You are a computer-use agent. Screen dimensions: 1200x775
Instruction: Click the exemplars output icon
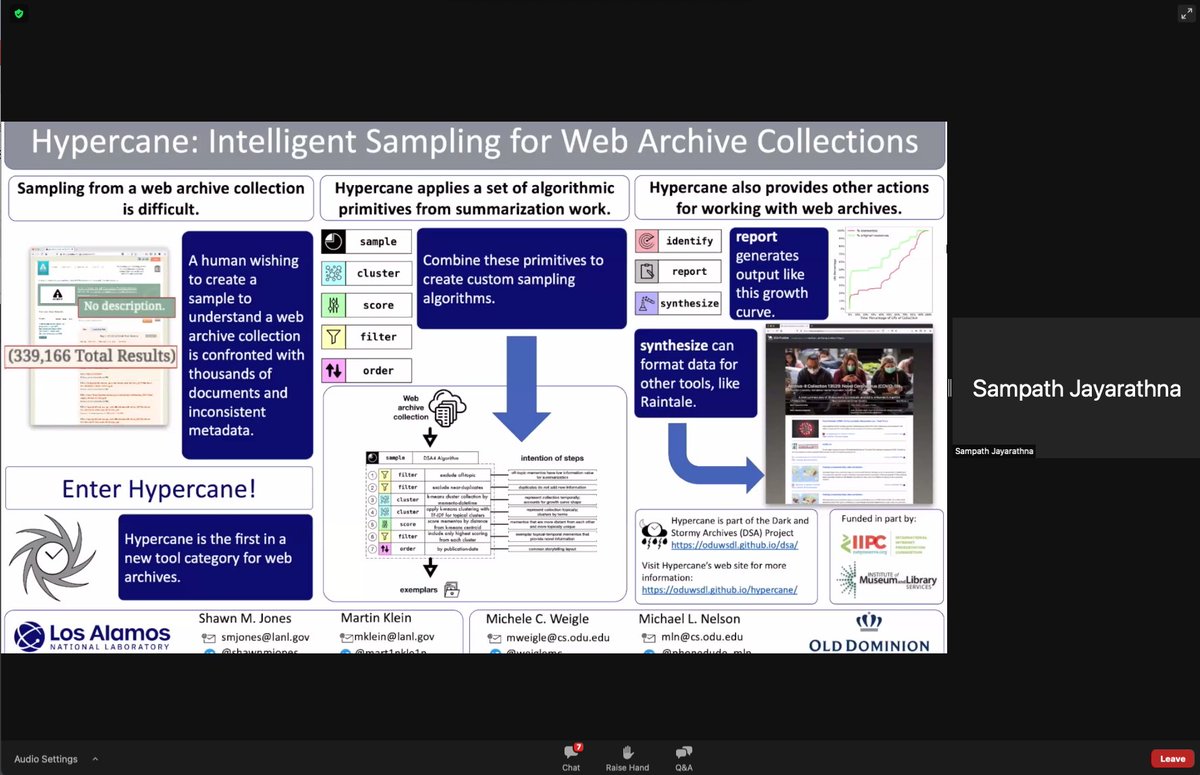[451, 590]
